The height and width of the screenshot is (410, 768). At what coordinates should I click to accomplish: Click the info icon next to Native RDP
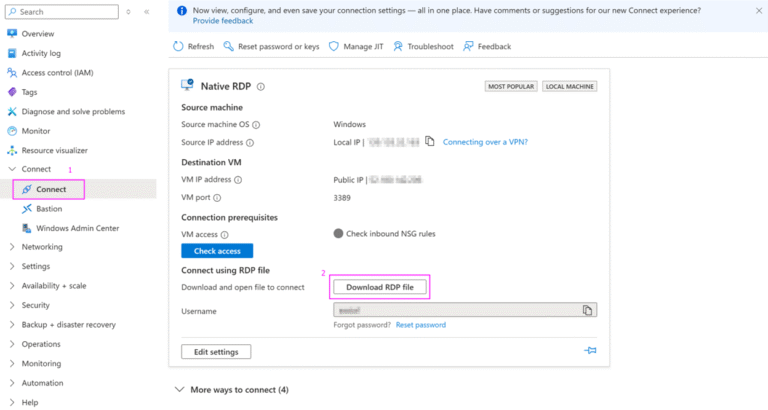point(261,87)
